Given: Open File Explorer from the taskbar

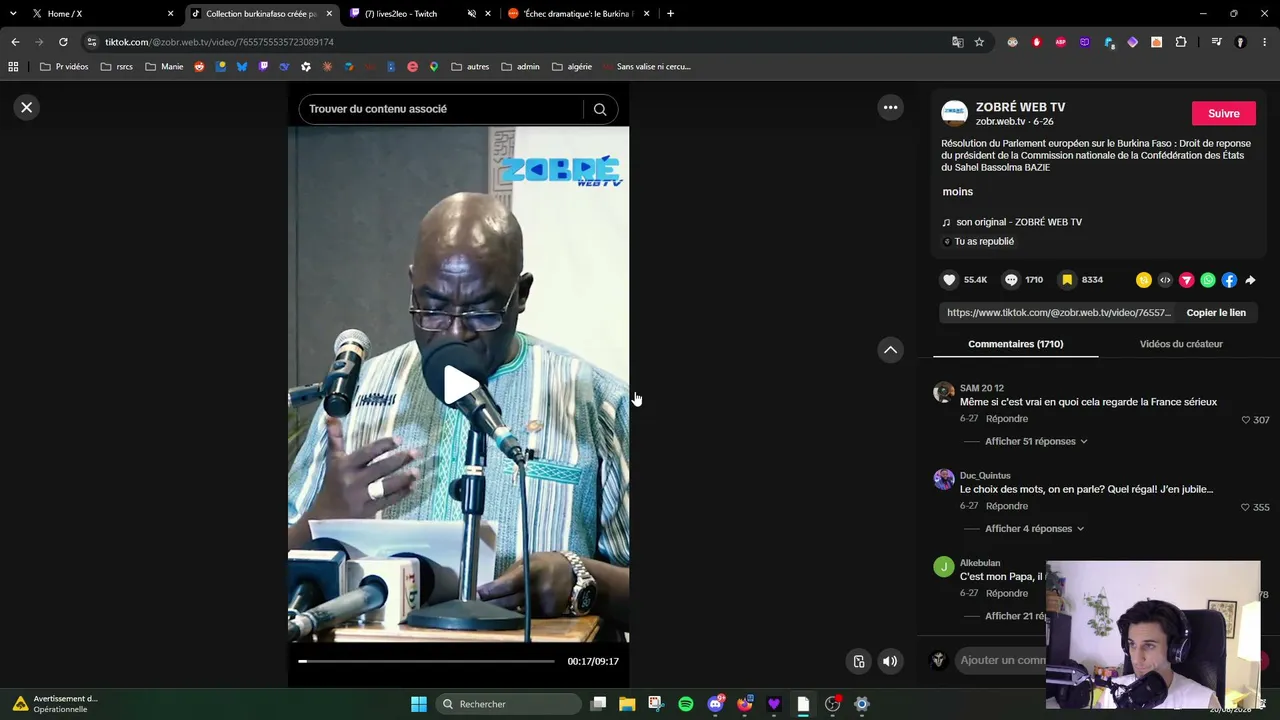Looking at the screenshot, I should pyautogui.click(x=627, y=704).
